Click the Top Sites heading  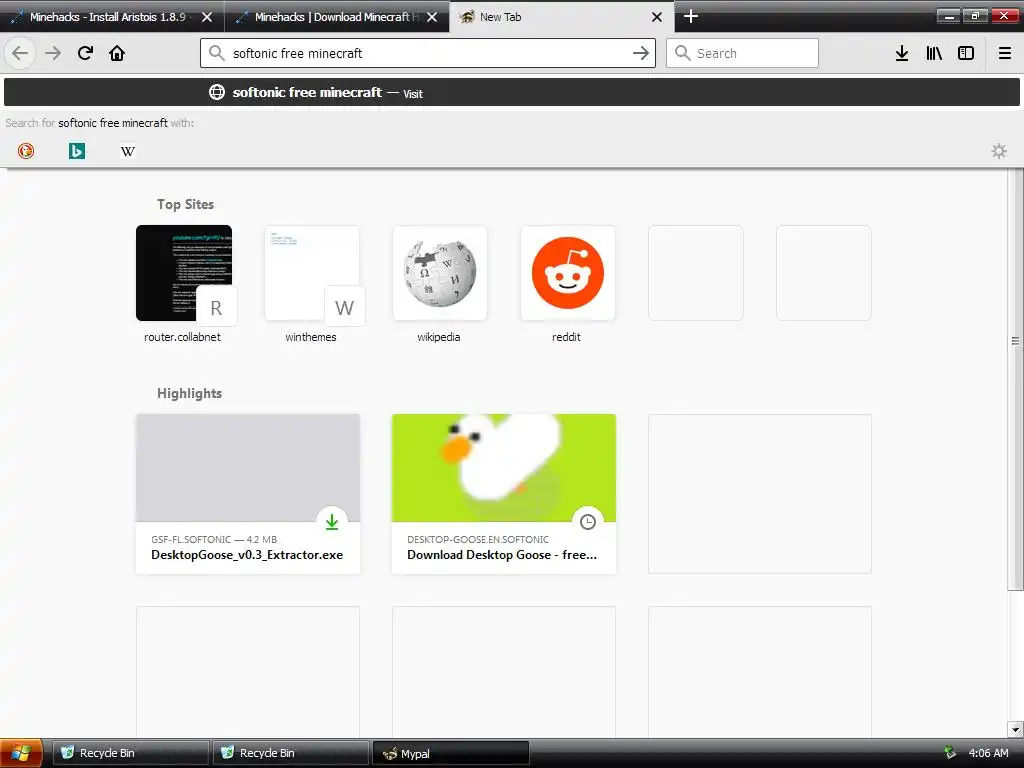click(x=185, y=204)
